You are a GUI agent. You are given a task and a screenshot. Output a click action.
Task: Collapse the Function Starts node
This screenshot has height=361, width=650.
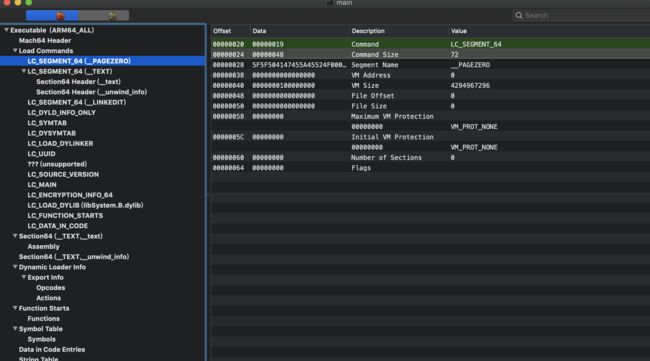[x=15, y=308]
